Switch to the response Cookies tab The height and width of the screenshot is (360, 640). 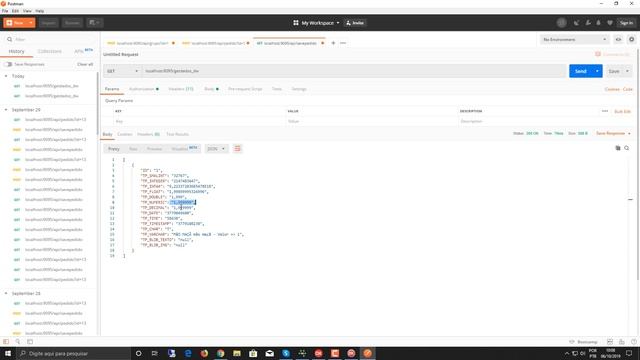point(125,134)
